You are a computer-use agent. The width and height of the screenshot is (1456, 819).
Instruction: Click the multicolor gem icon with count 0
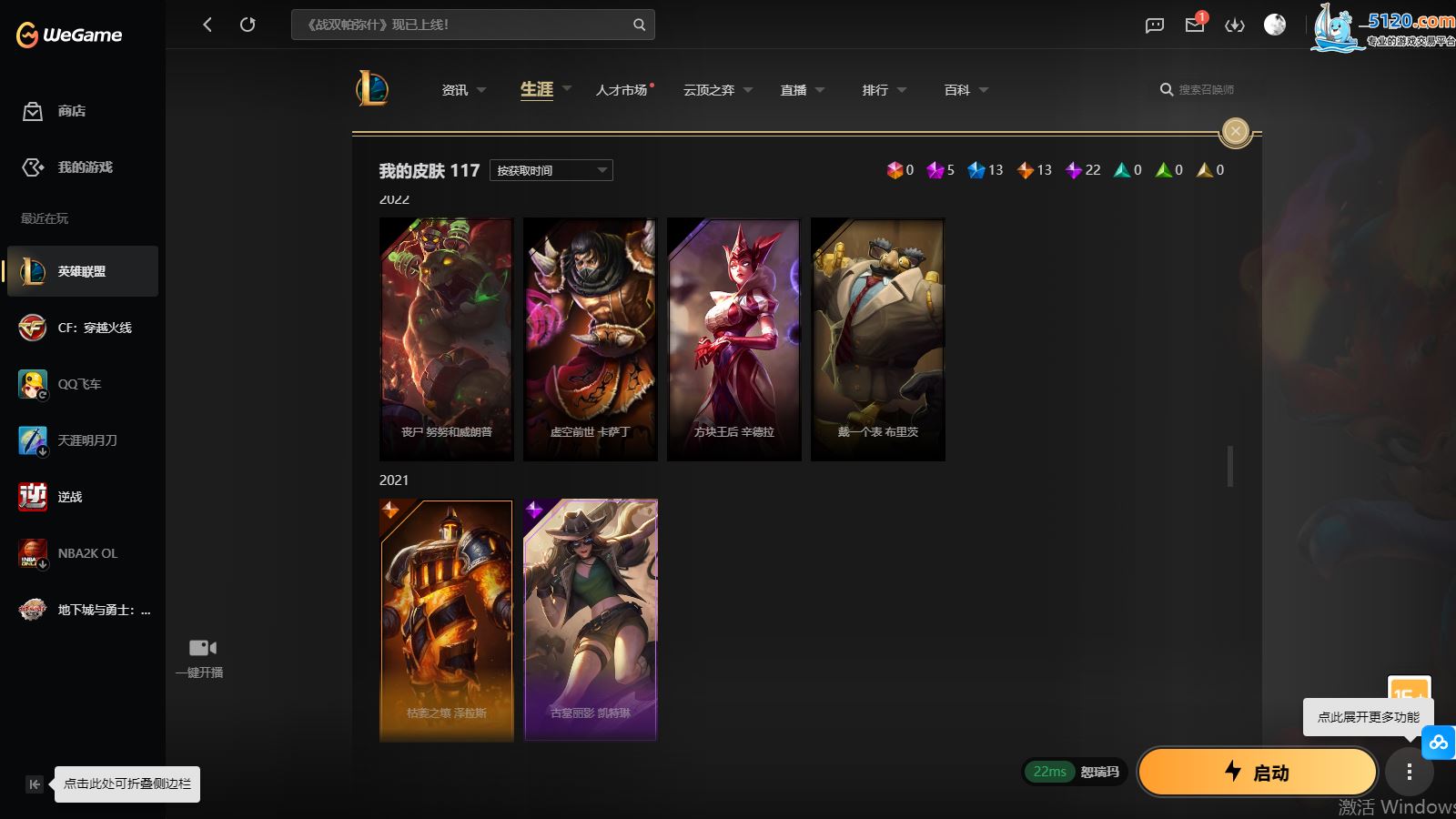tap(895, 170)
